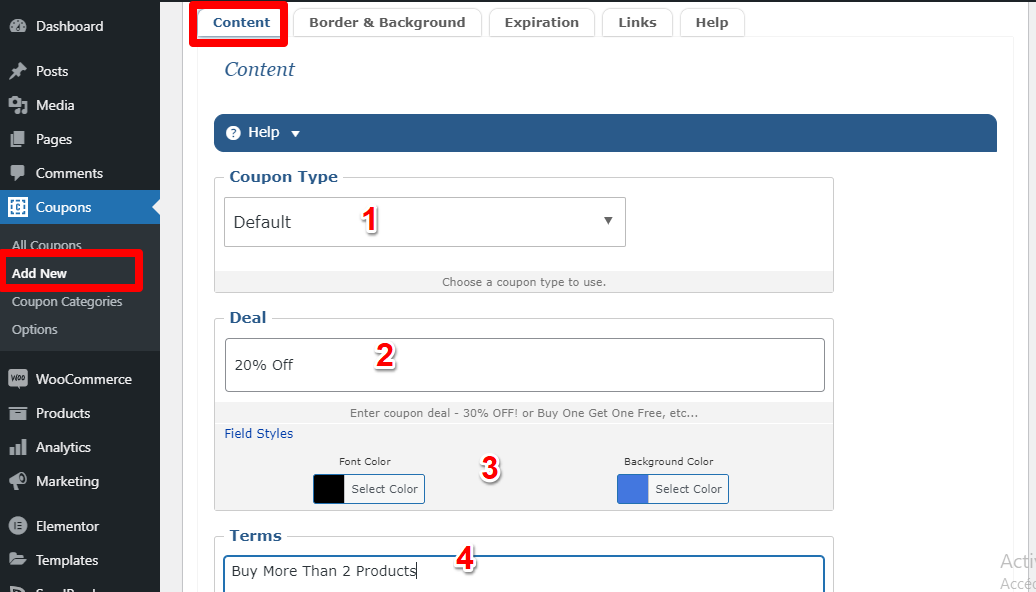1036x592 pixels.
Task: Switch to the Links tab
Action: [638, 22]
